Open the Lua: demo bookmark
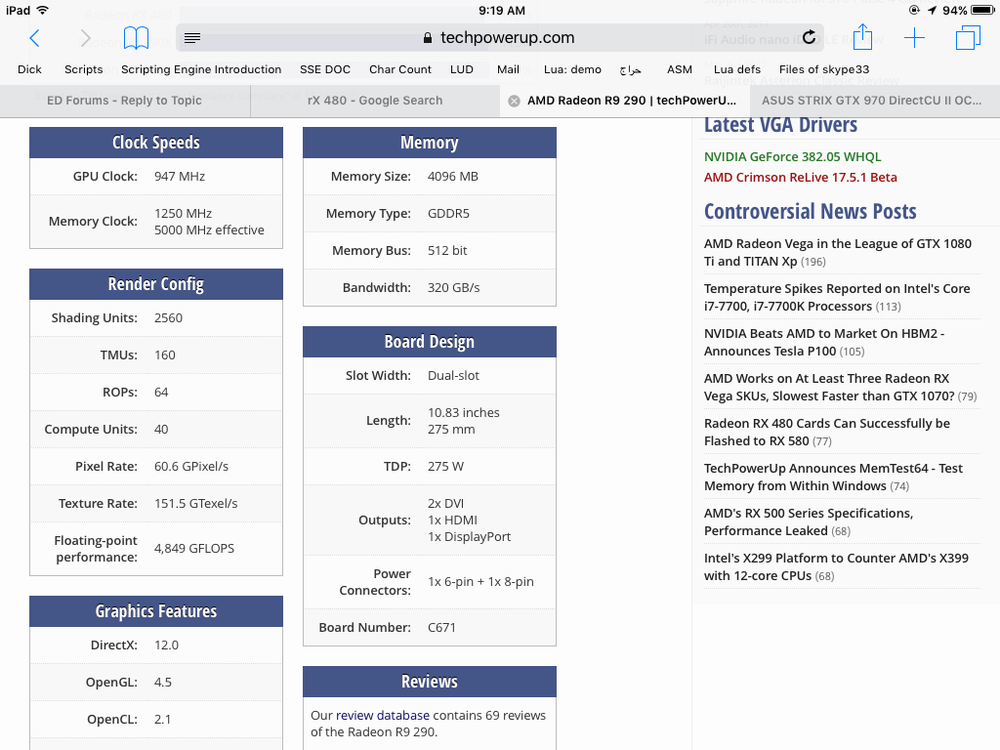Screen dimensions: 1000x750 point(573,69)
